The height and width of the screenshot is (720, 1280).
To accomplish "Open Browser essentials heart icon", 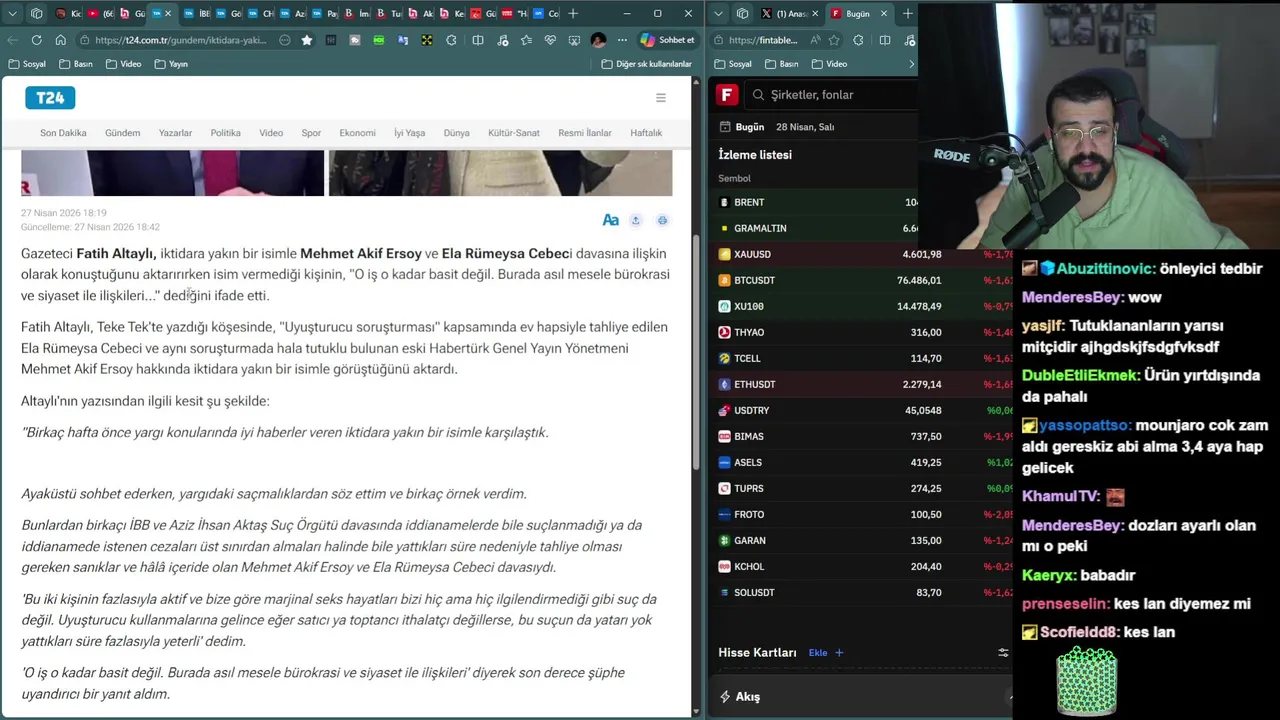I will coord(550,40).
